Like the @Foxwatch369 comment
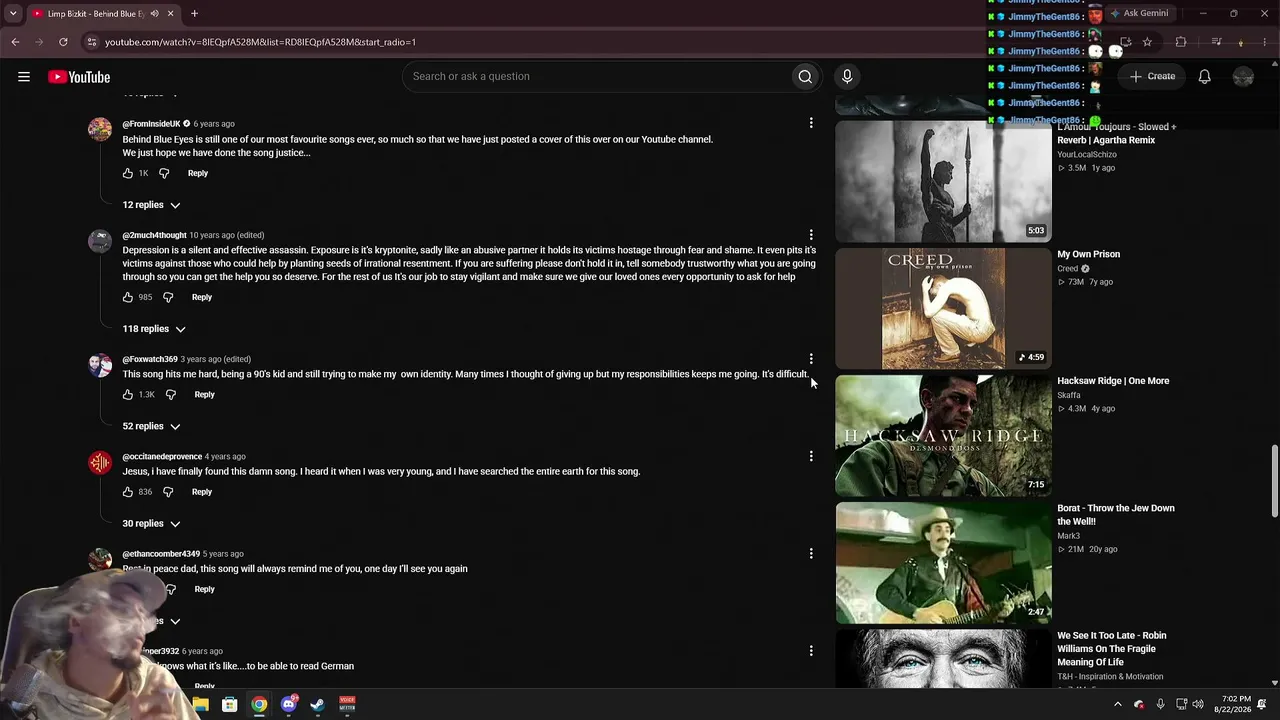This screenshot has width=1280, height=720. (x=128, y=394)
